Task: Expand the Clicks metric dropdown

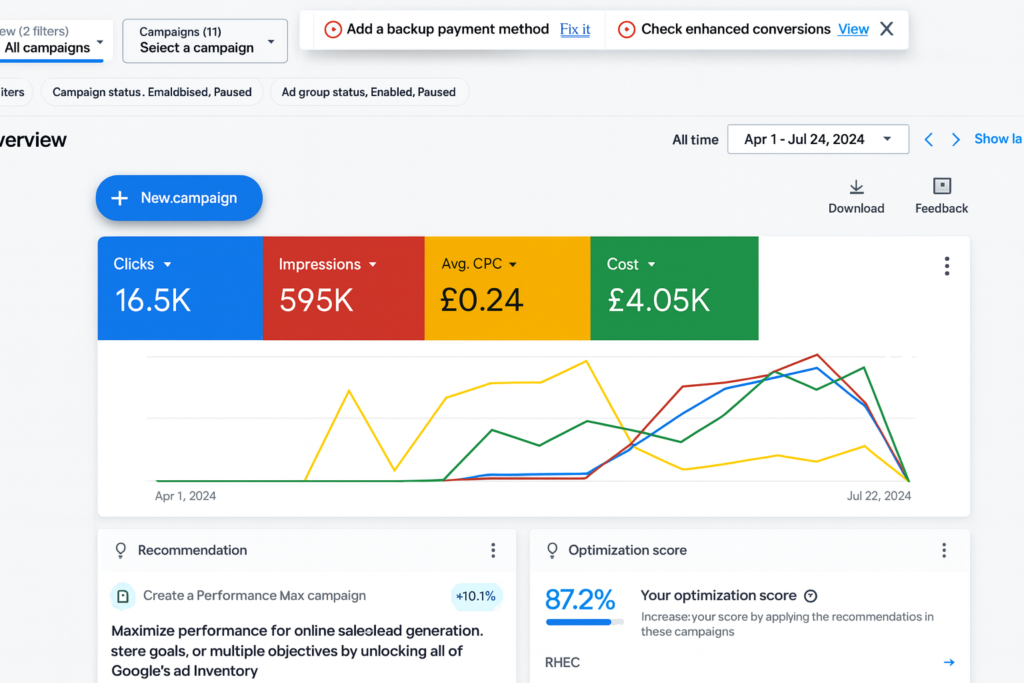Action: click(x=167, y=265)
